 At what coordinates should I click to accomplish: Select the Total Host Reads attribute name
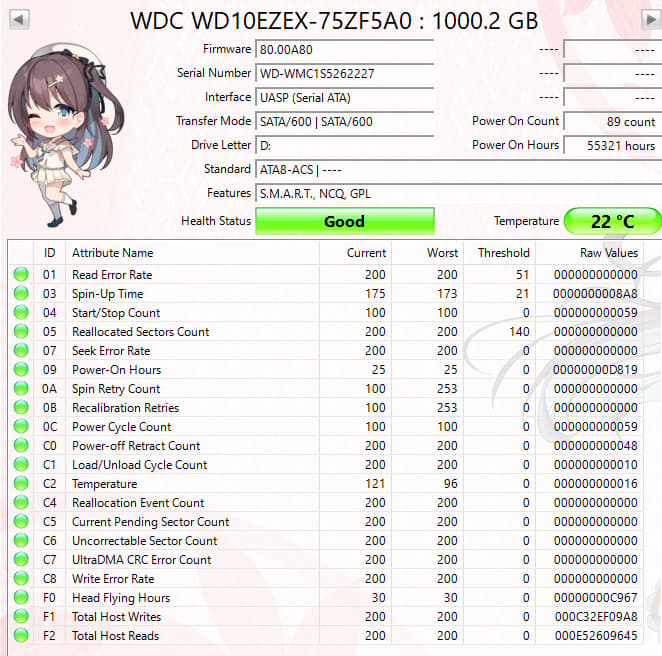point(115,635)
